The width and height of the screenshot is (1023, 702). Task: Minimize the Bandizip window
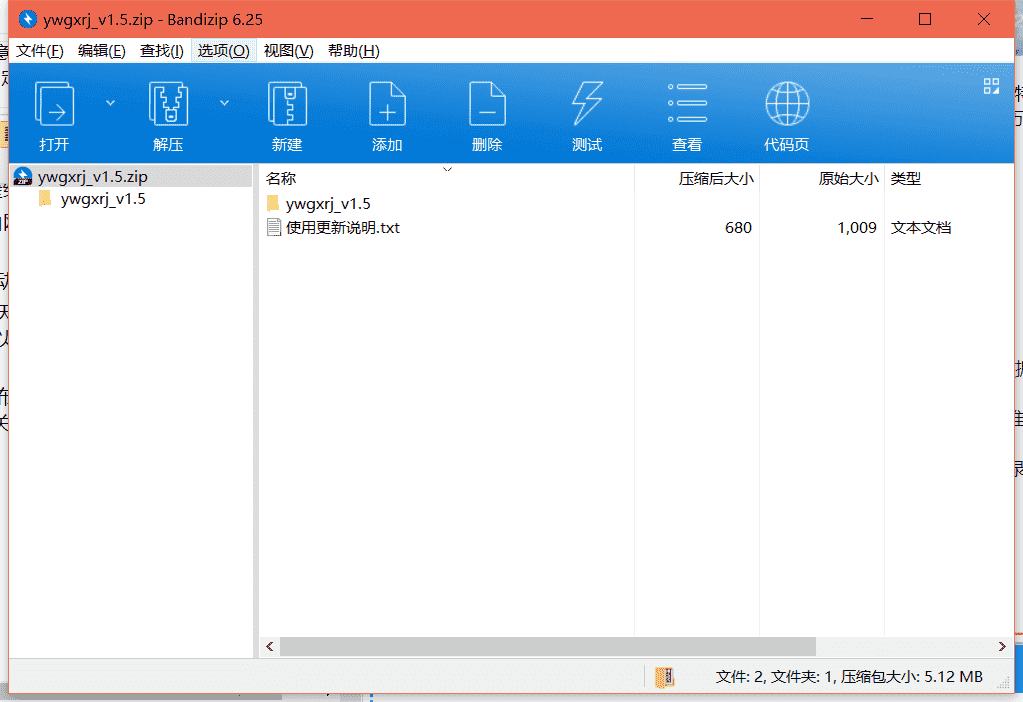[x=867, y=19]
